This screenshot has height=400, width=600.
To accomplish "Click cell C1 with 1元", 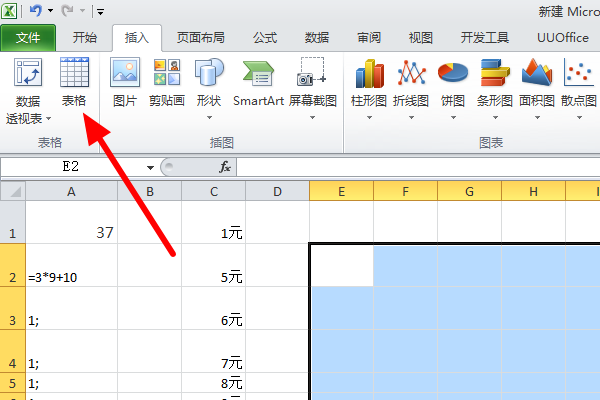I will 214,222.
